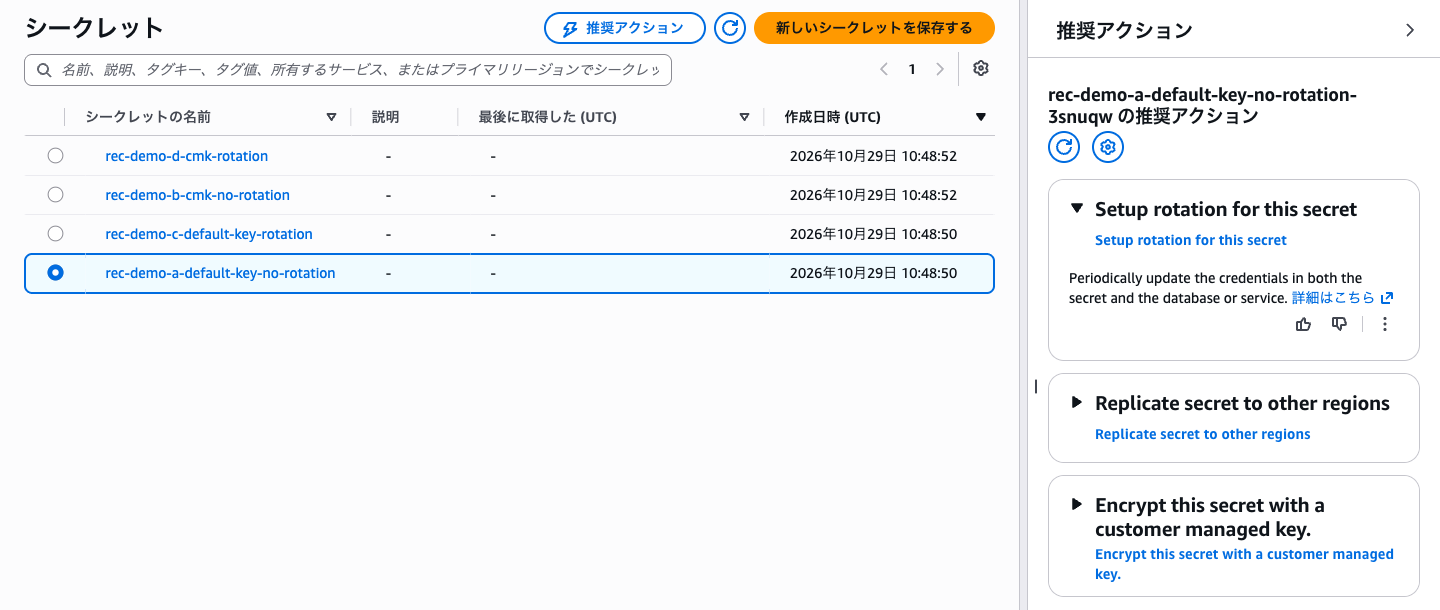Click the 推奨アクション panel title
The image size is (1440, 610).
coord(1124,30)
